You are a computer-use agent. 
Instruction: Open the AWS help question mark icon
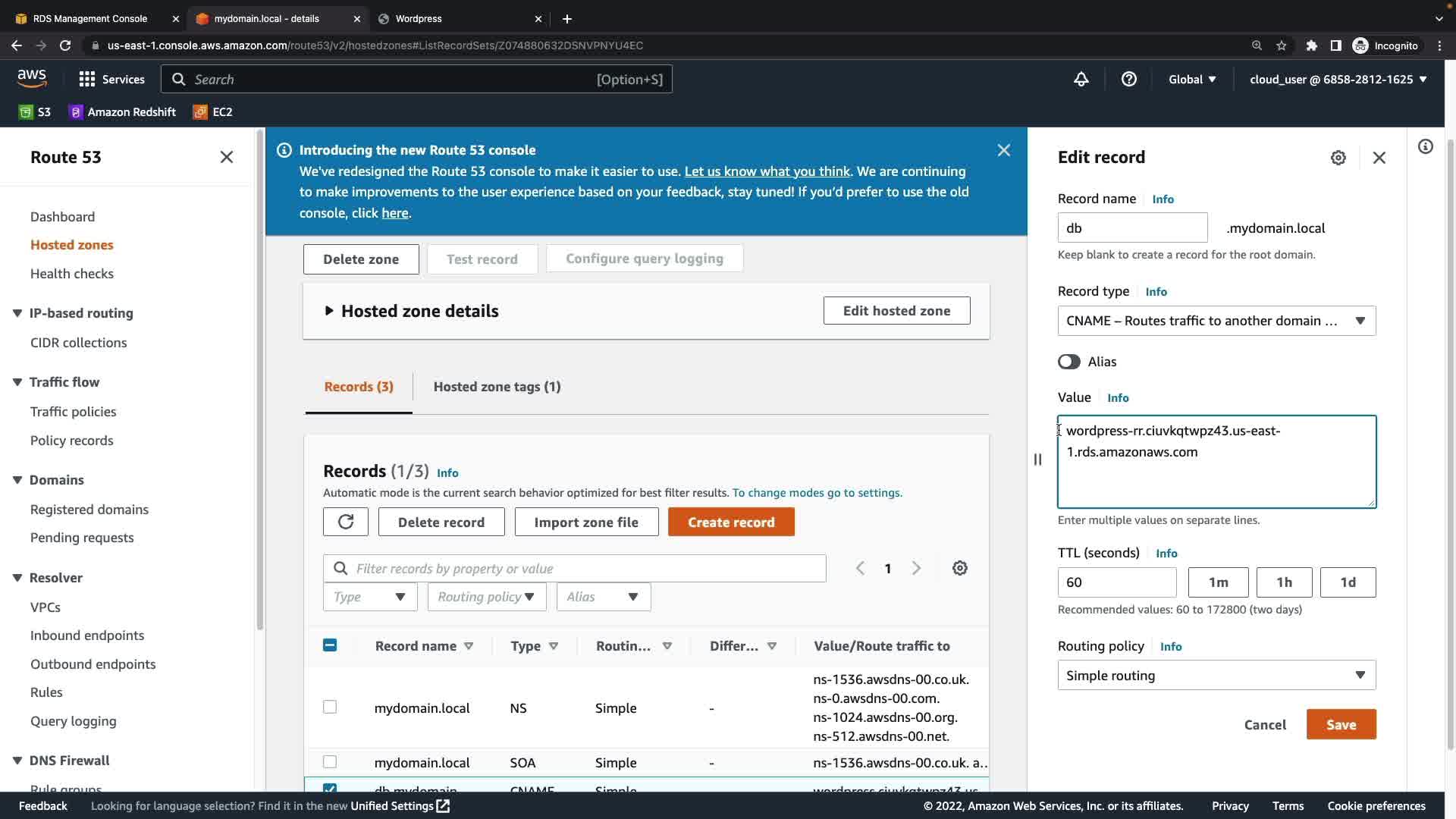pyautogui.click(x=1128, y=79)
